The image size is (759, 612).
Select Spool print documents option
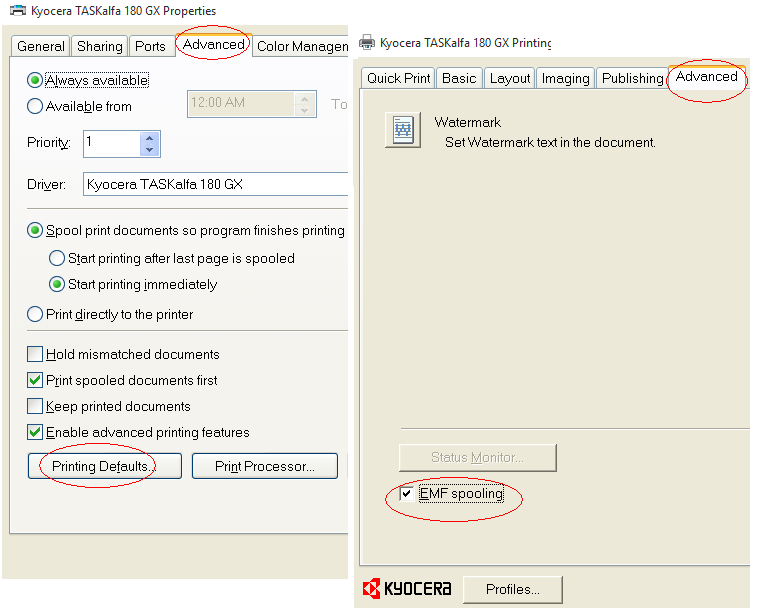coord(34,230)
